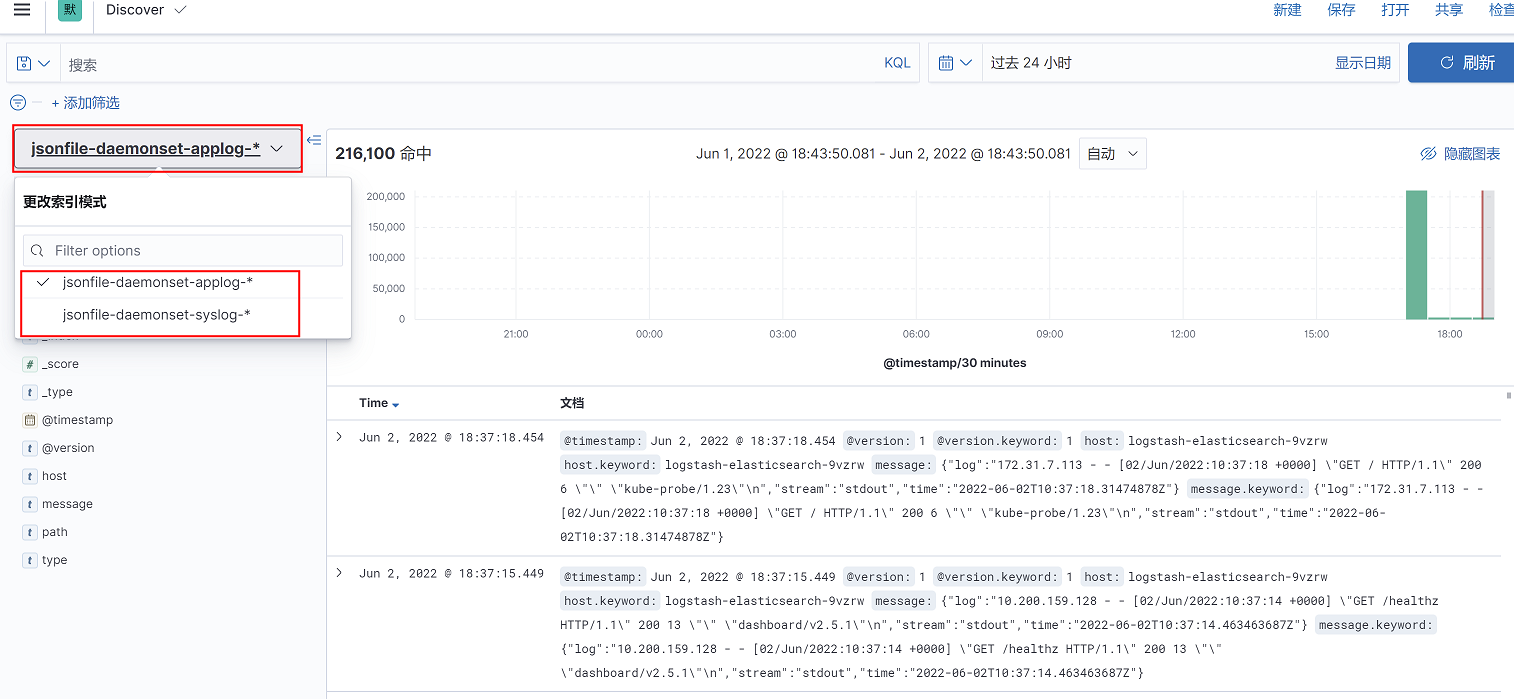Viewport: 1514px width, 699px height.
Task: Click the @timestamp date field icon
Action: click(30, 420)
